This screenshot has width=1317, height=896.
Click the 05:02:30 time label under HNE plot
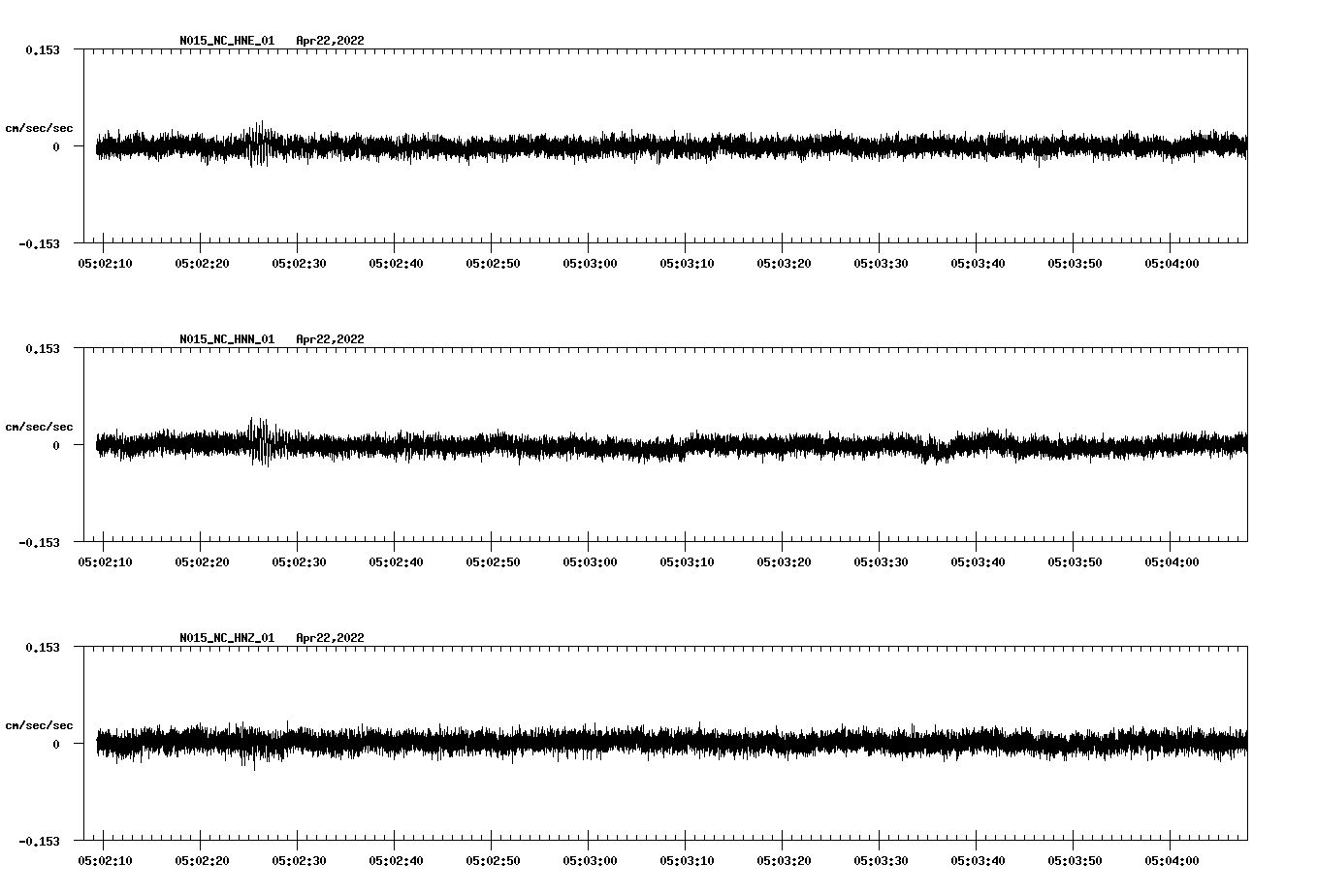coord(299,263)
